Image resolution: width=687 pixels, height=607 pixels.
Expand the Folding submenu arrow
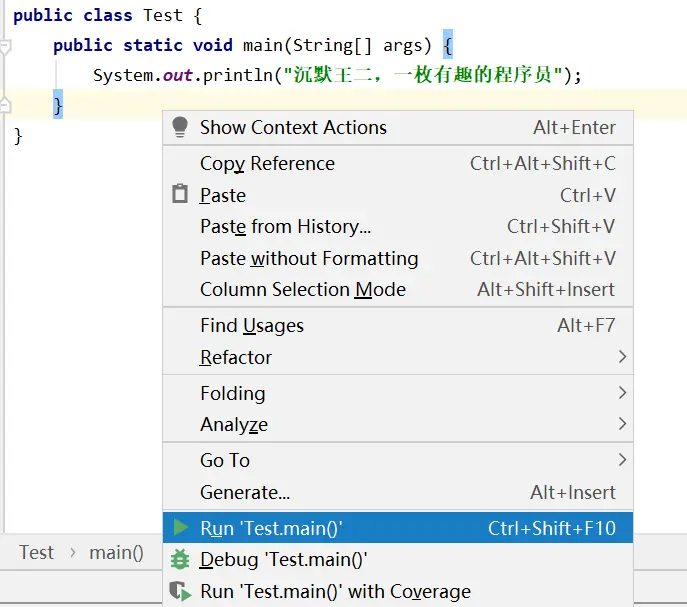[622, 393]
